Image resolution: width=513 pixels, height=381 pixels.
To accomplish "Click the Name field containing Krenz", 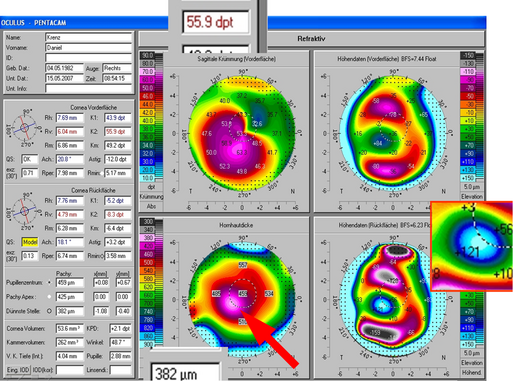I will click(x=89, y=37).
